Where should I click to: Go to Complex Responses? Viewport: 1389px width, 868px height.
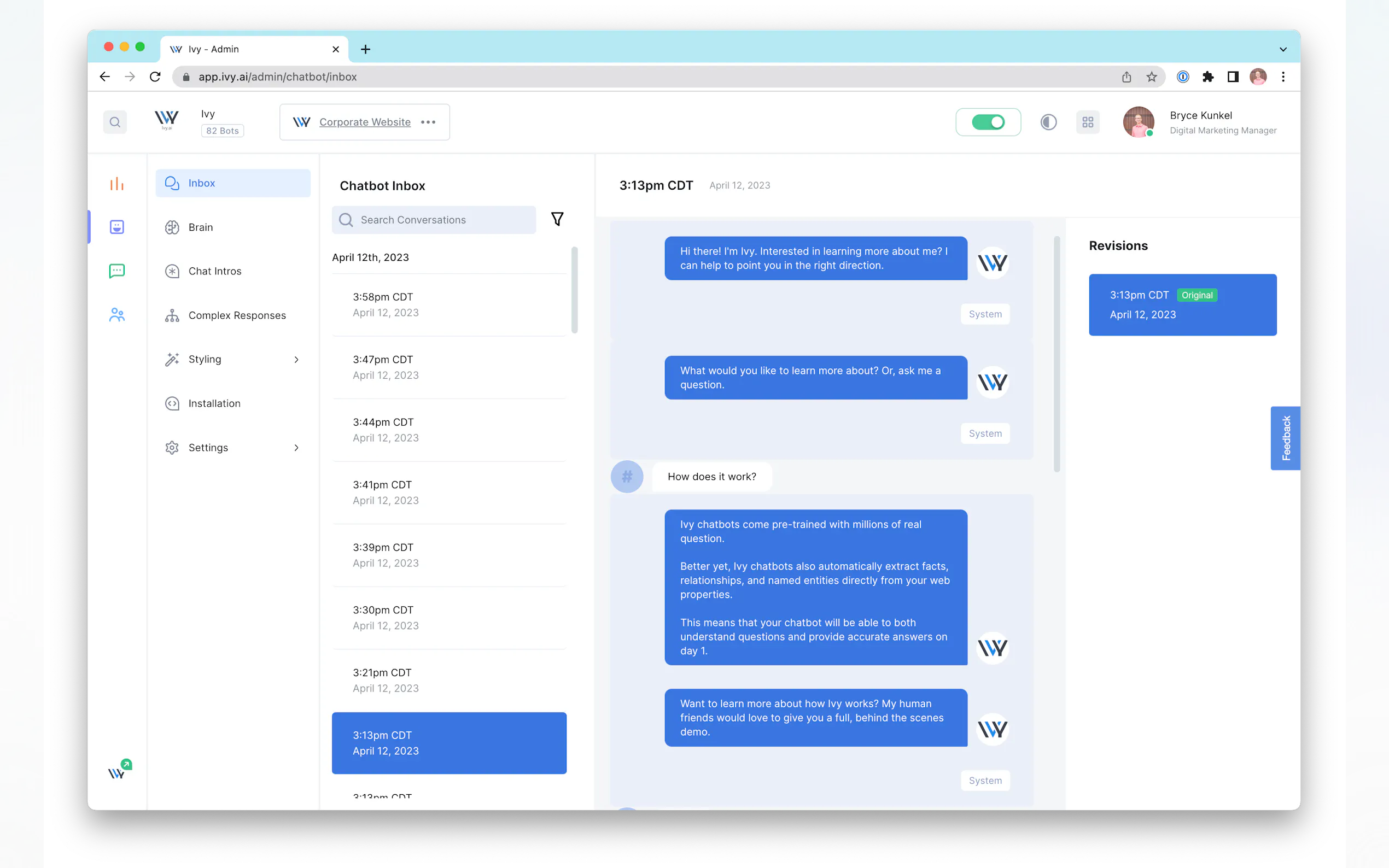pos(237,315)
